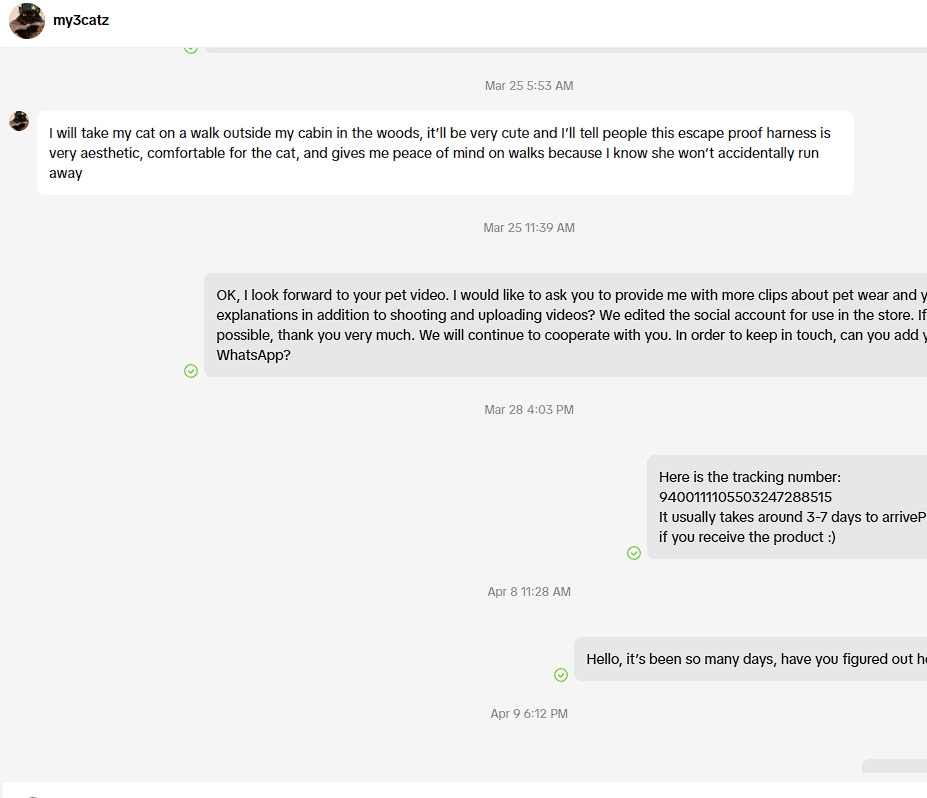Click read checkmark beside 'Hello, it's been' message

(561, 675)
